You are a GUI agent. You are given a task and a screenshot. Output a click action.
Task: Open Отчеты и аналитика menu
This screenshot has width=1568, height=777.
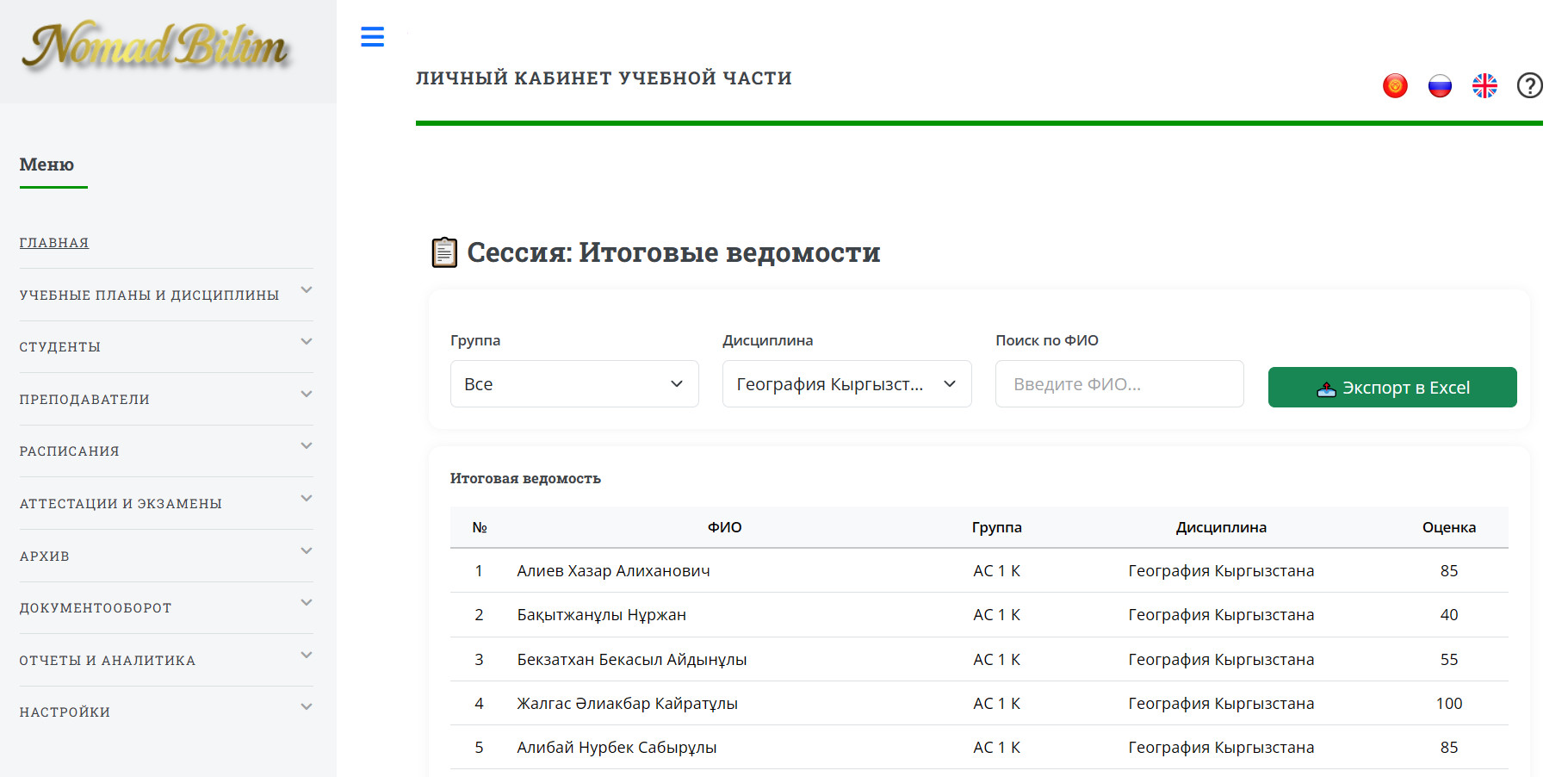pos(108,660)
